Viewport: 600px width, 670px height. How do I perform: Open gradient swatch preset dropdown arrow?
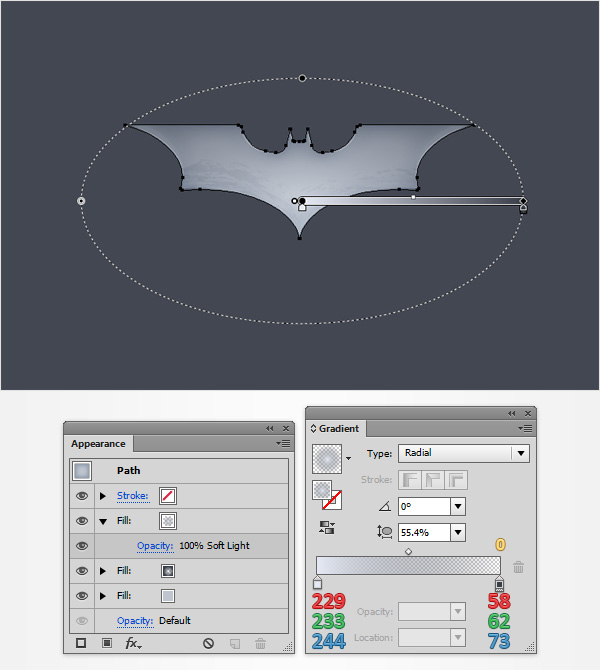tap(349, 458)
